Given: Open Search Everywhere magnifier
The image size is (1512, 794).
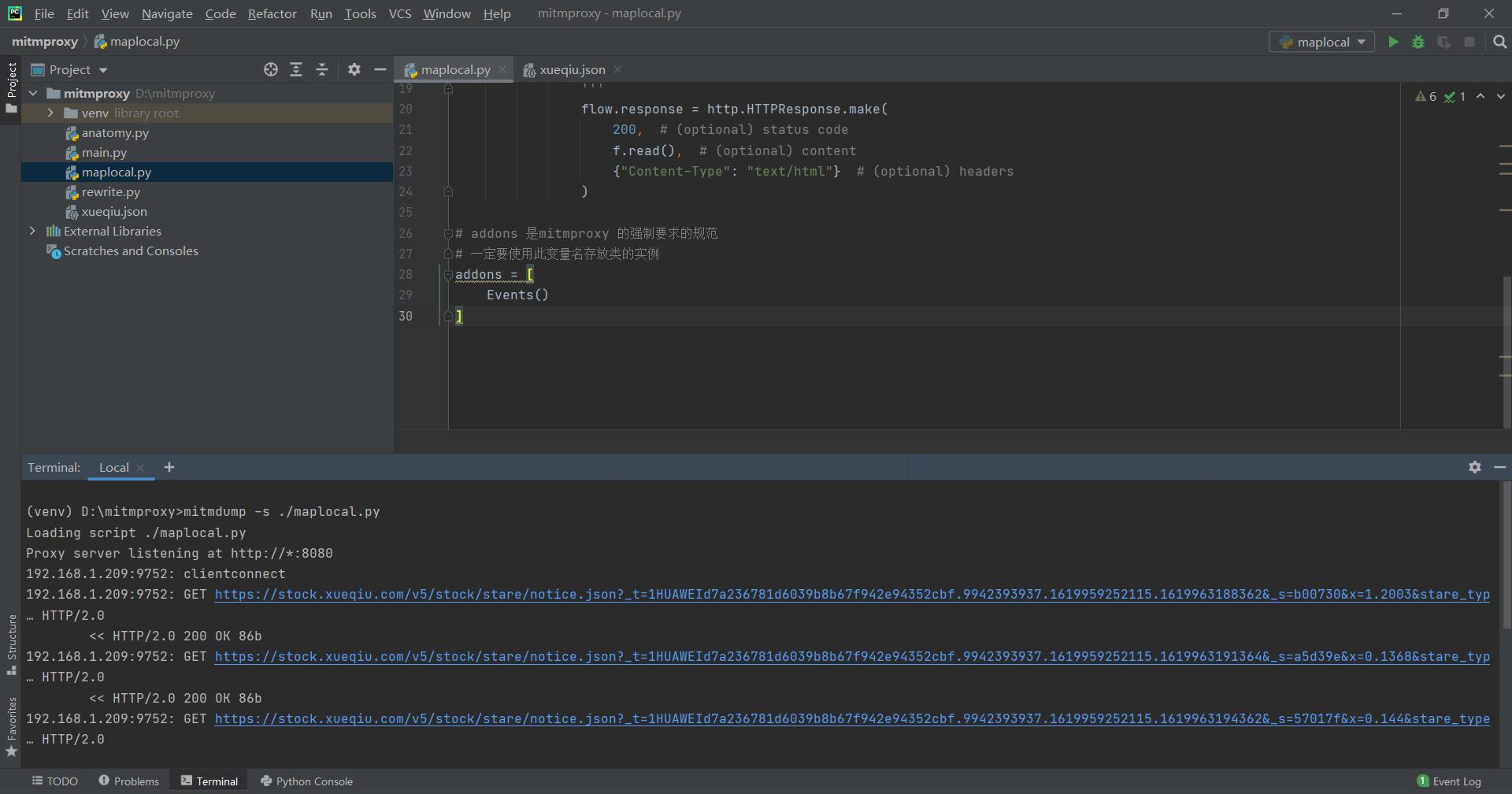Looking at the screenshot, I should (1499, 42).
